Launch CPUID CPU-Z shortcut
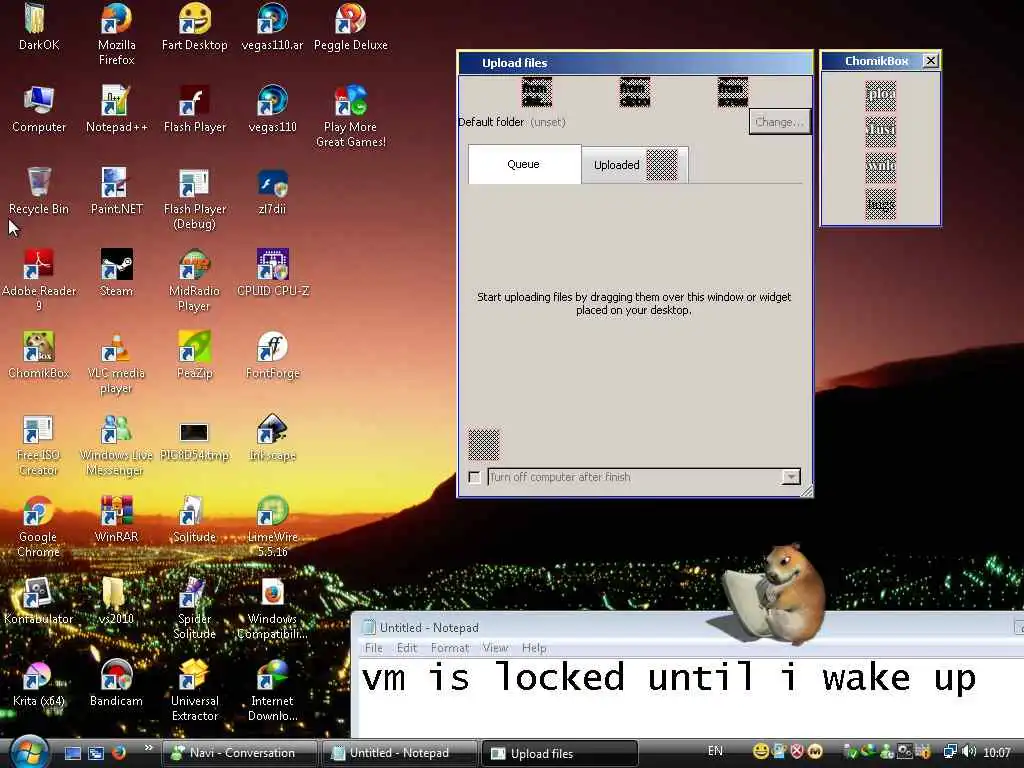Screen dimensions: 1024x768 point(272,273)
